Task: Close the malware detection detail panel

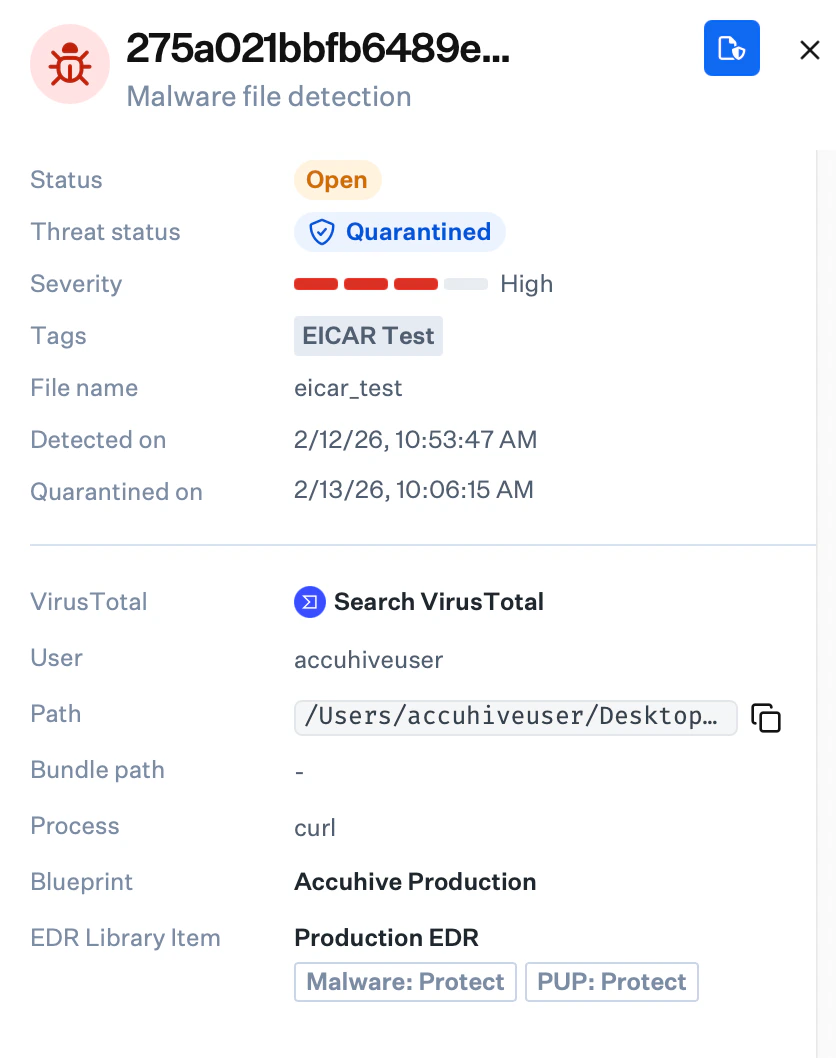Action: point(809,49)
